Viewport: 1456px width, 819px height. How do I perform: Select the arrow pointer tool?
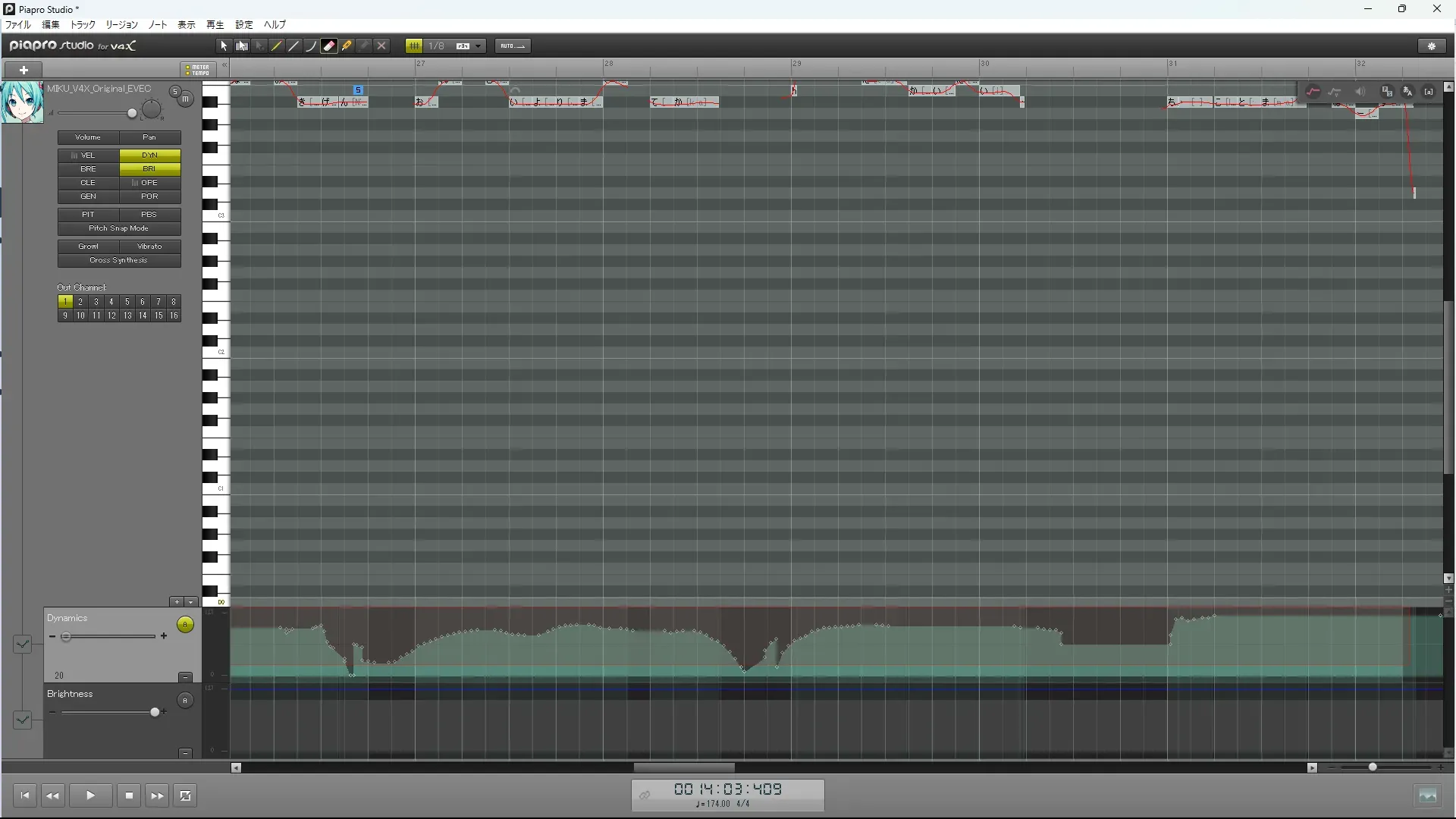(x=224, y=46)
